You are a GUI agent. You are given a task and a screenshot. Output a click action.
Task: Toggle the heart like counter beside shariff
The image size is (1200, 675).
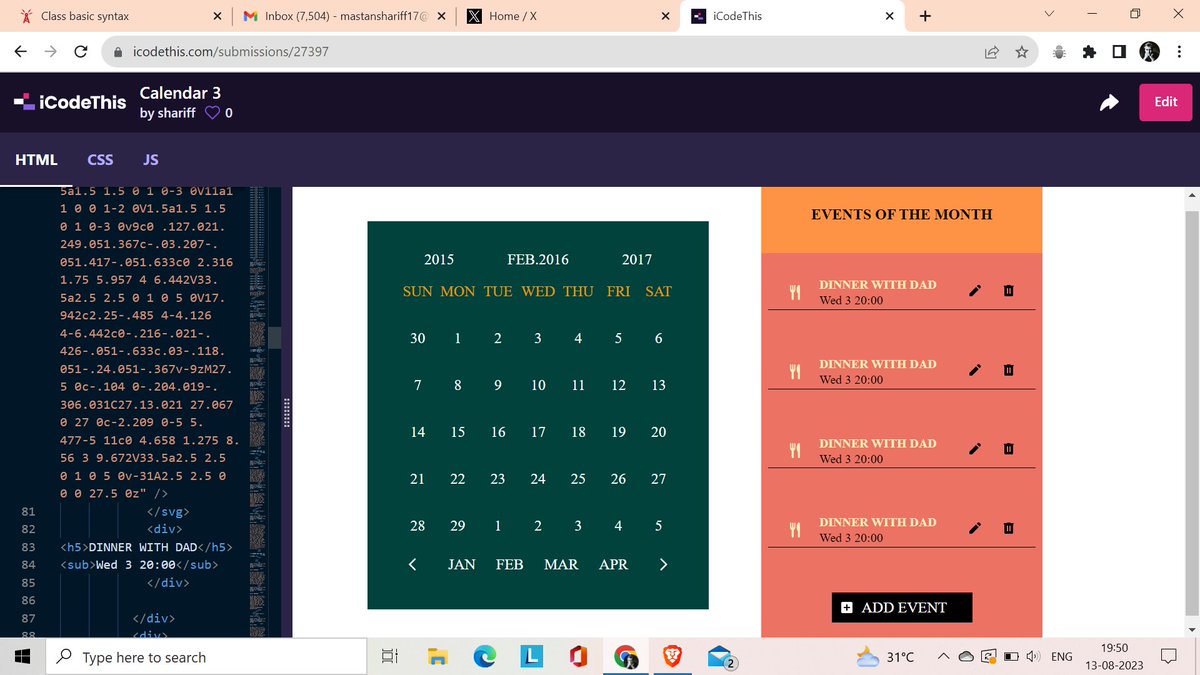[x=210, y=112]
